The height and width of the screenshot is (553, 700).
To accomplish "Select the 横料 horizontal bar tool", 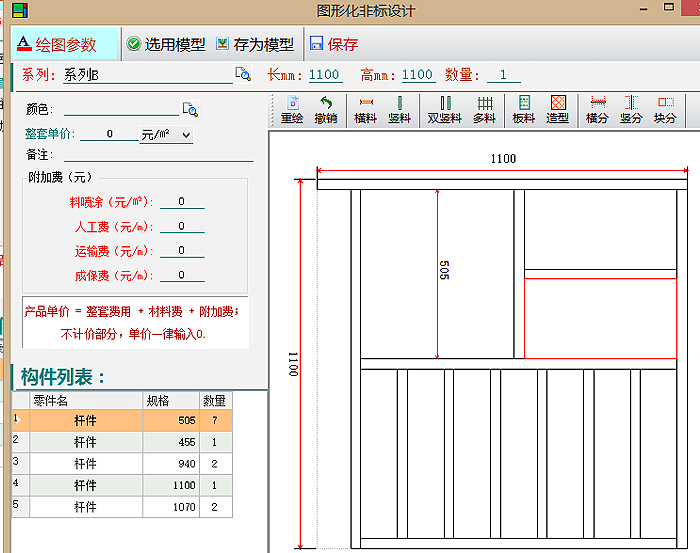I will (366, 110).
